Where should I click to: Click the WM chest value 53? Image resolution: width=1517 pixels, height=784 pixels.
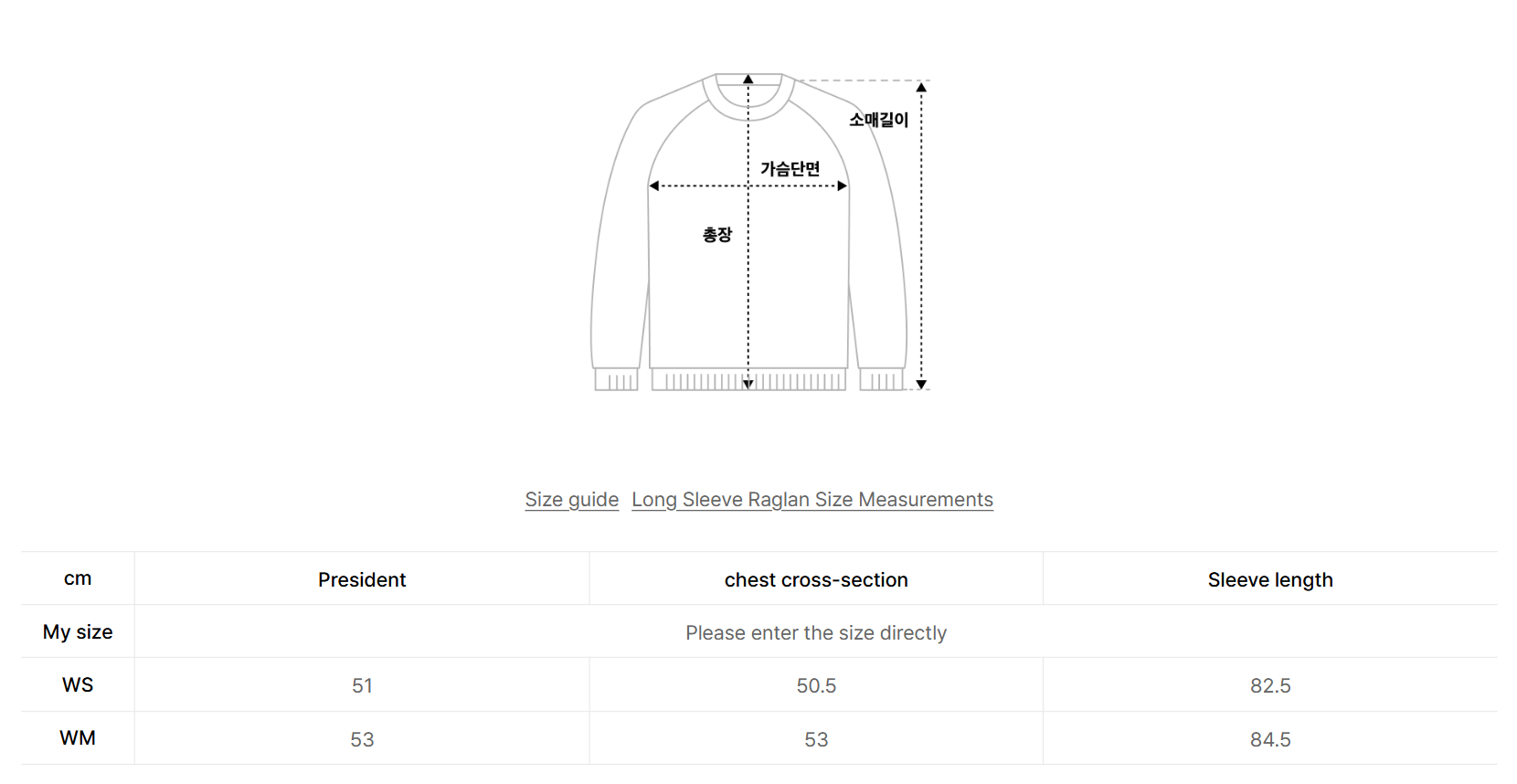point(815,739)
